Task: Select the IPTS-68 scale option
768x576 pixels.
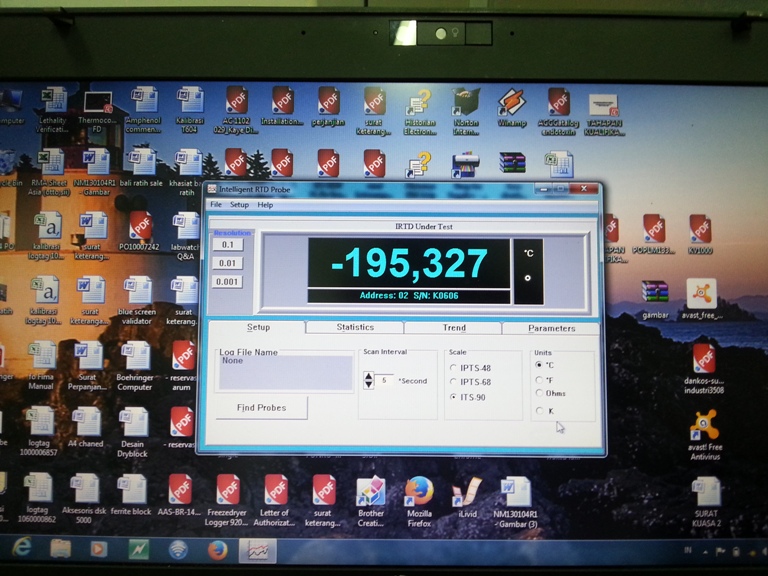Action: (453, 382)
